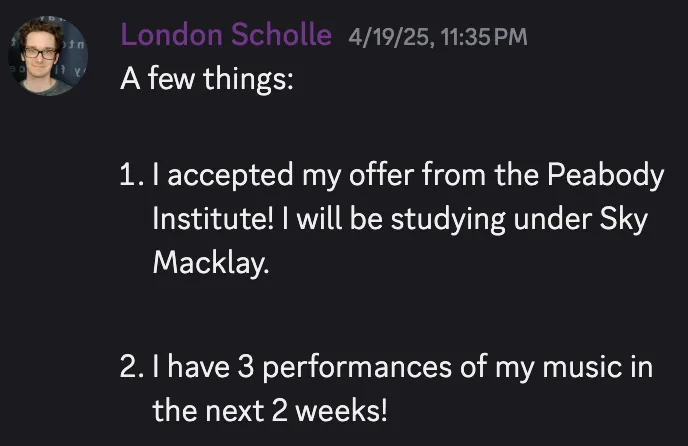Viewport: 688px width, 446px height.
Task: Click the name "Macklay."
Action: pyautogui.click(x=211, y=263)
